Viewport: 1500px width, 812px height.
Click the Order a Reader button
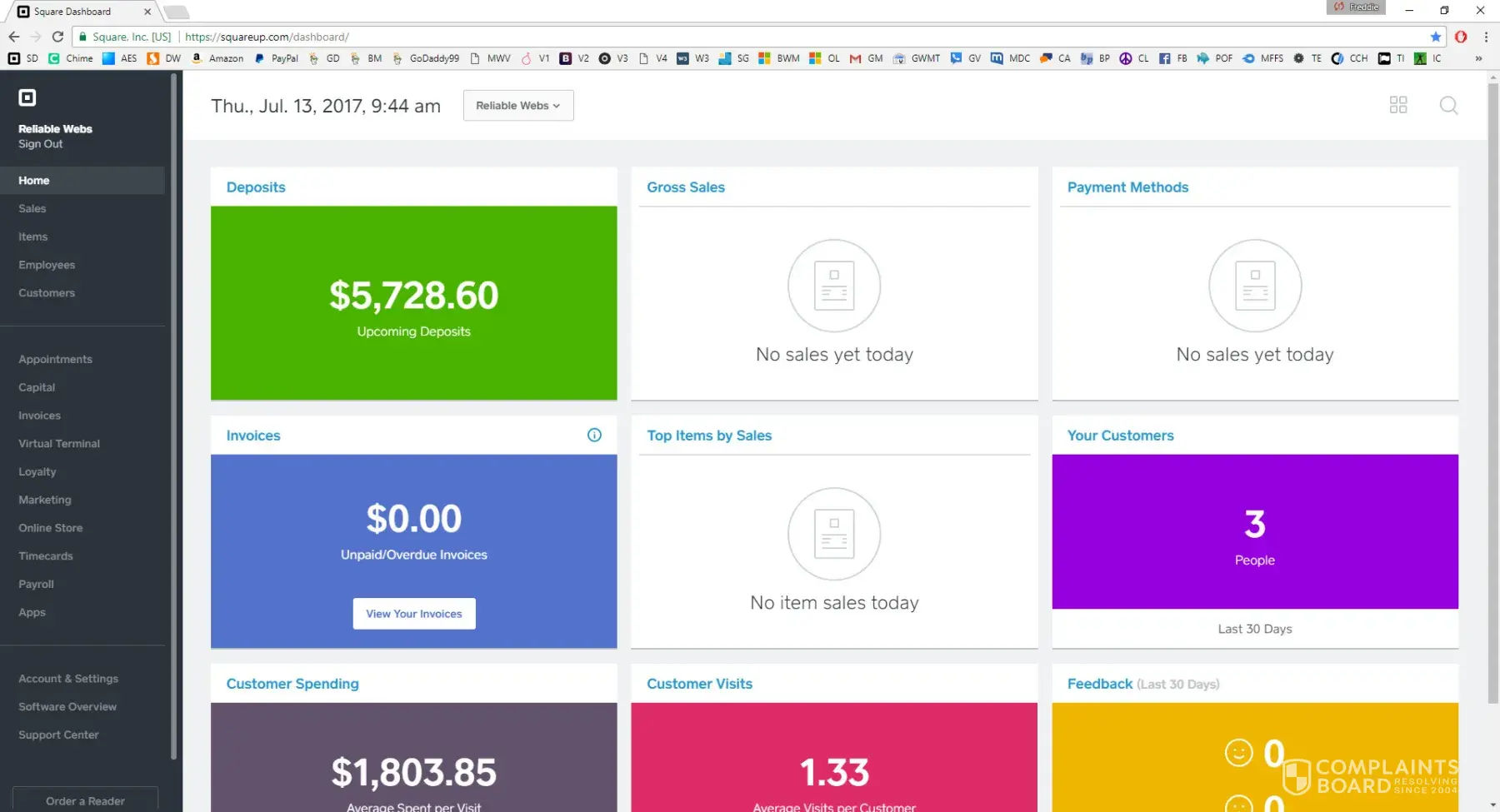click(x=85, y=800)
